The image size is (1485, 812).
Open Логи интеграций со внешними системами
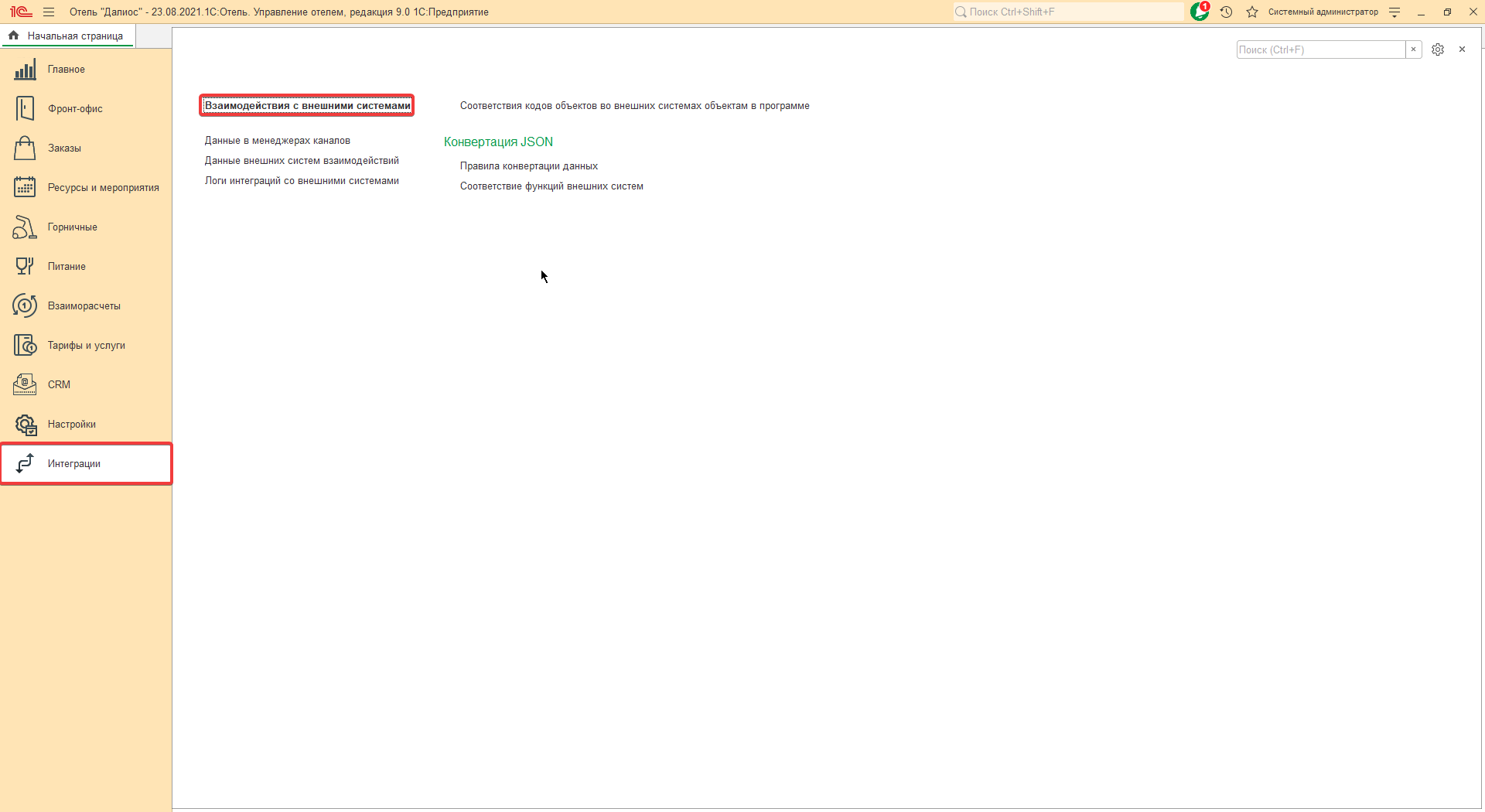(x=302, y=181)
